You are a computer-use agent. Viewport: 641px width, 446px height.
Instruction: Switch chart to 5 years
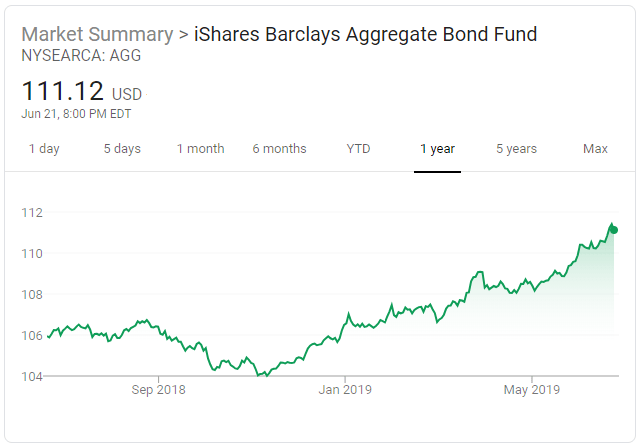coord(516,148)
